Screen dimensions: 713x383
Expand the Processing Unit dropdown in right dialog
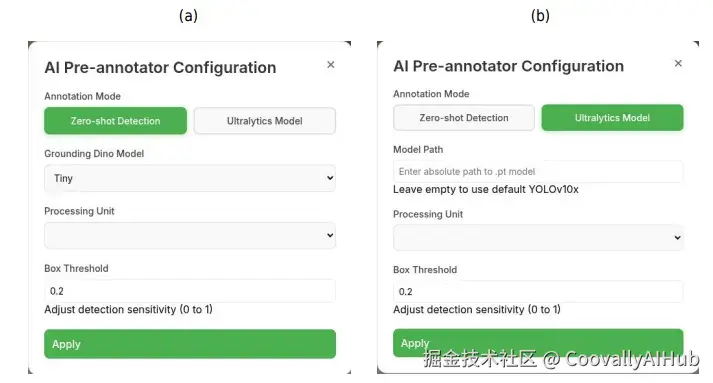pos(538,237)
